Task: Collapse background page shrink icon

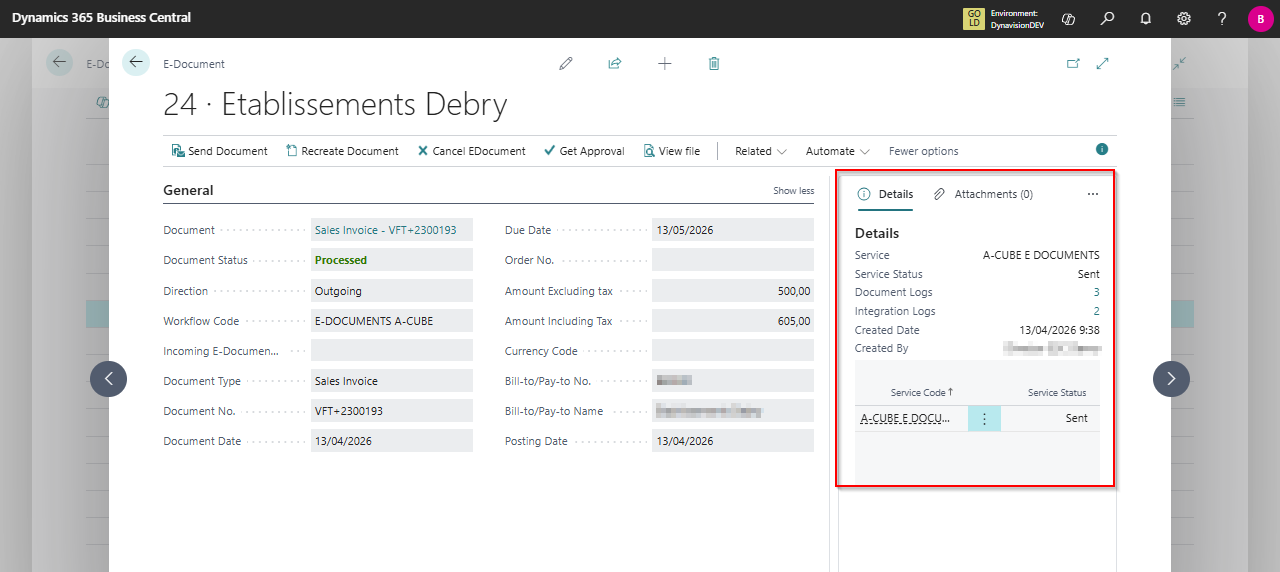Action: pyautogui.click(x=1180, y=62)
